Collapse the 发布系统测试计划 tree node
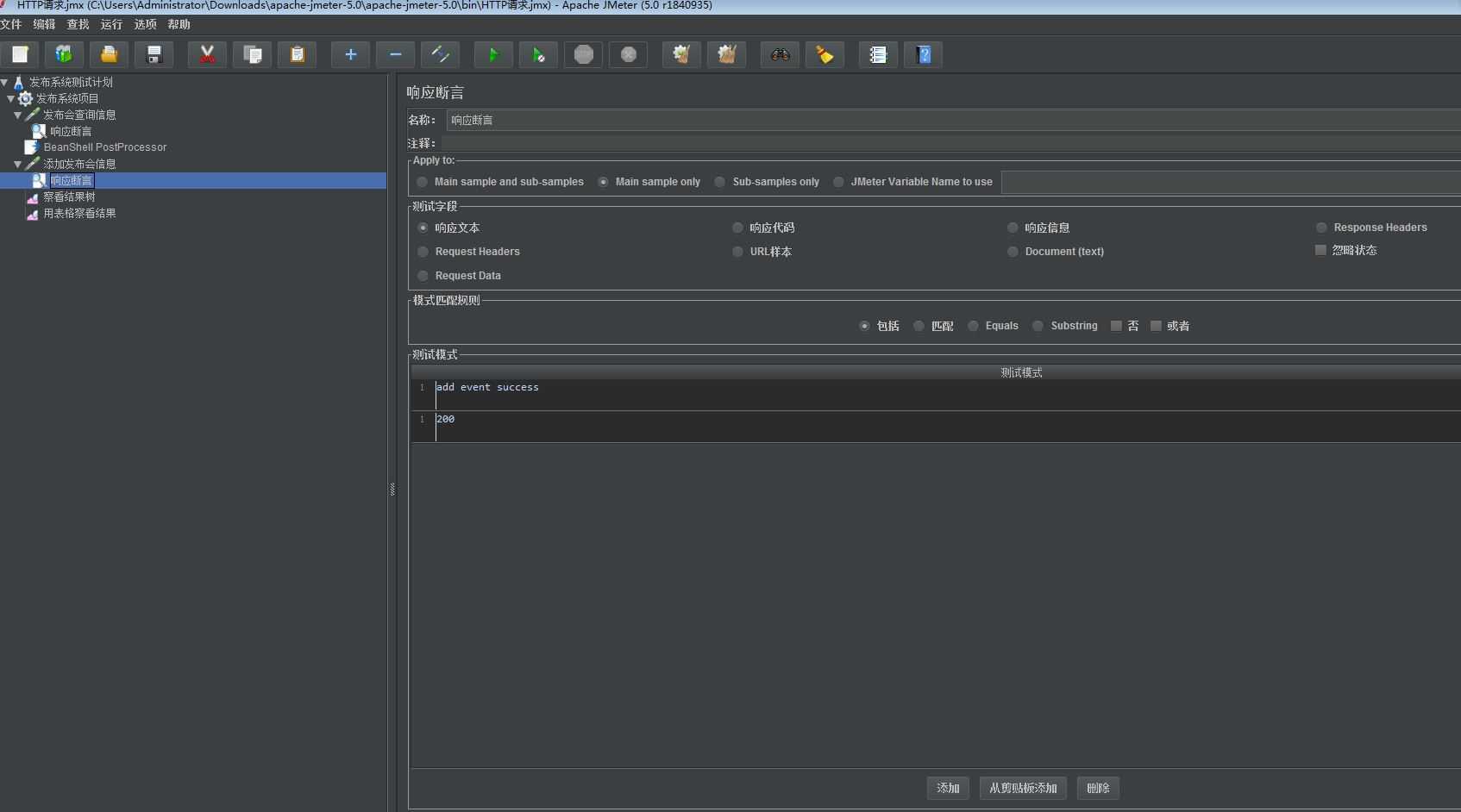 [x=5, y=82]
